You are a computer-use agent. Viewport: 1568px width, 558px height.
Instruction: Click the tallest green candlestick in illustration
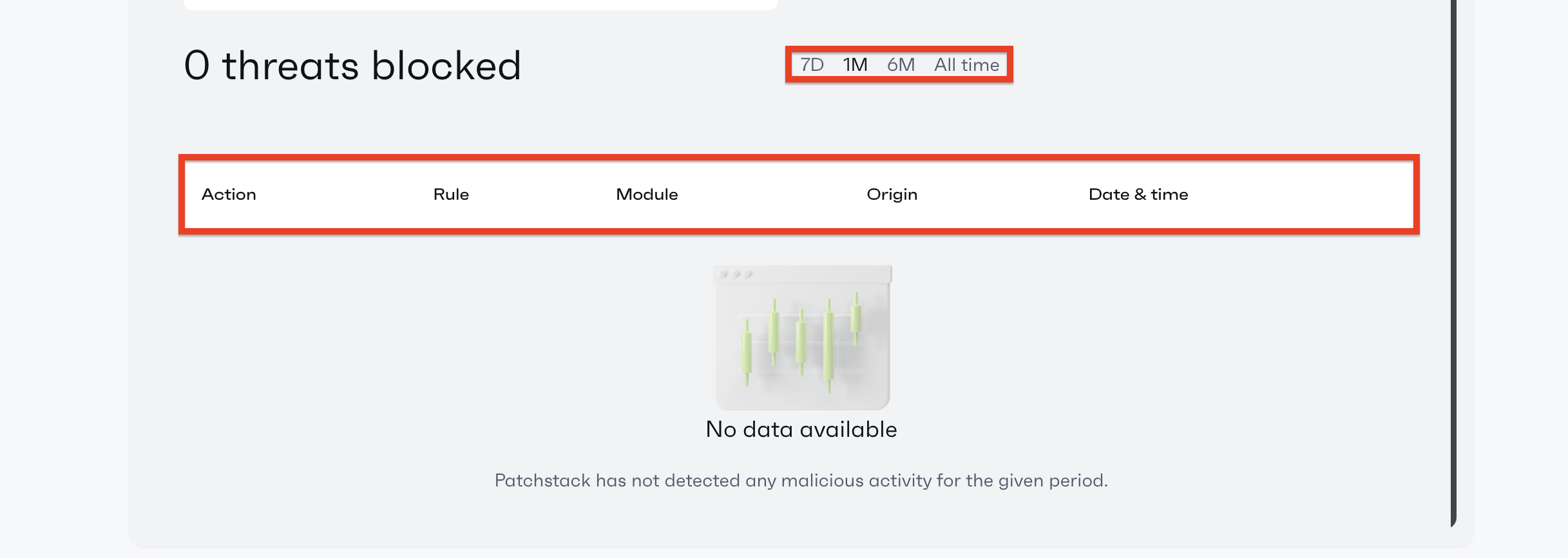[828, 345]
